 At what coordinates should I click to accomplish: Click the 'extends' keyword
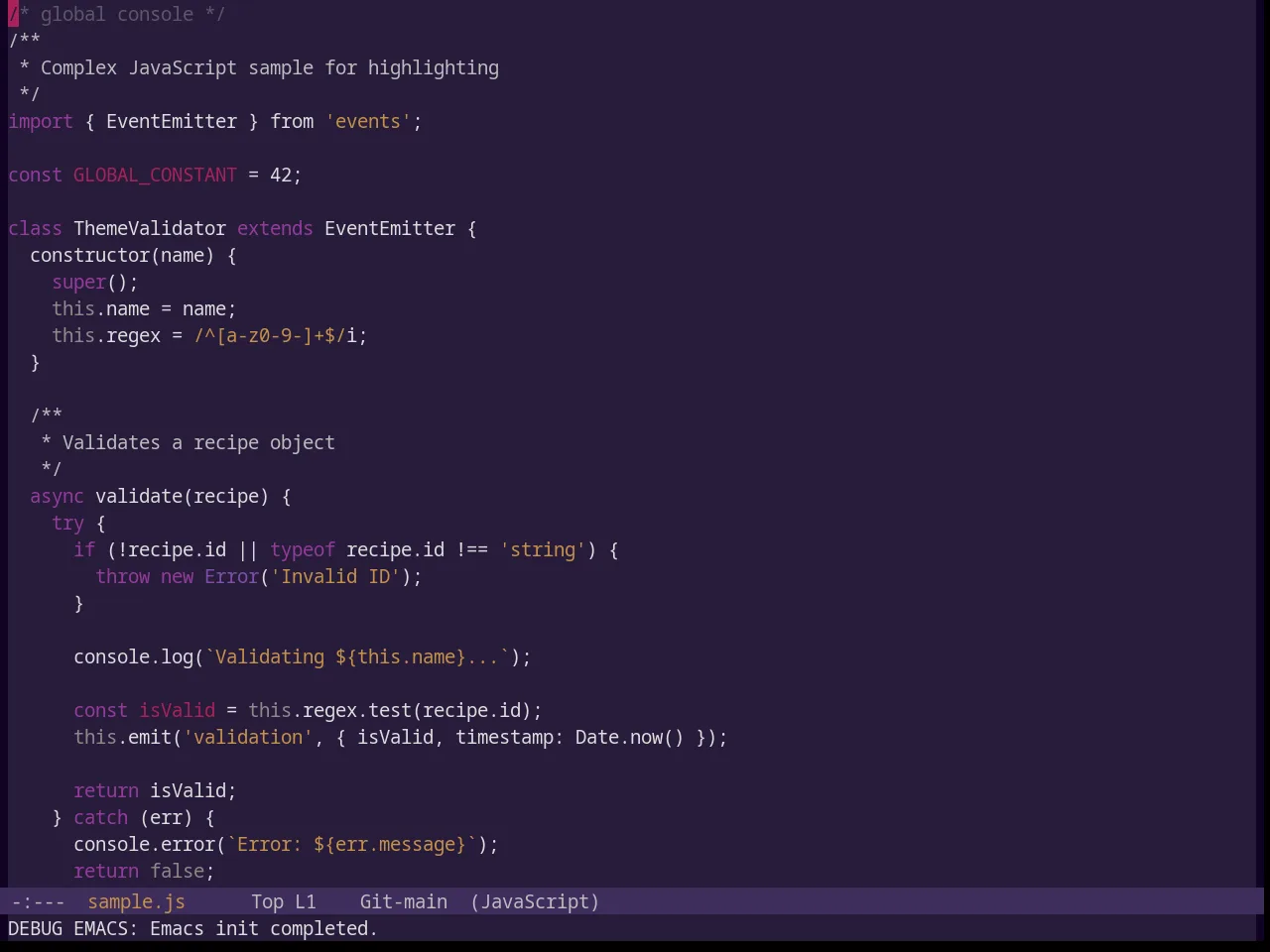point(275,229)
